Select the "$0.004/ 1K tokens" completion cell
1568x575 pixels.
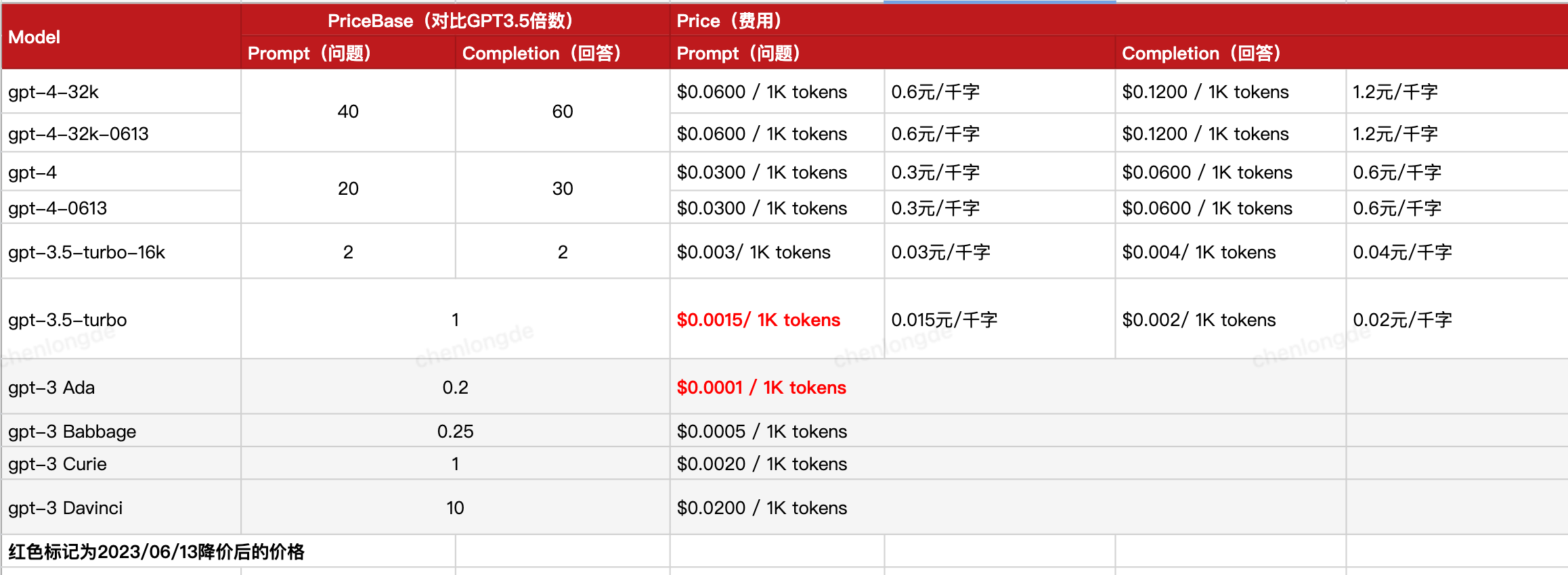(1198, 252)
